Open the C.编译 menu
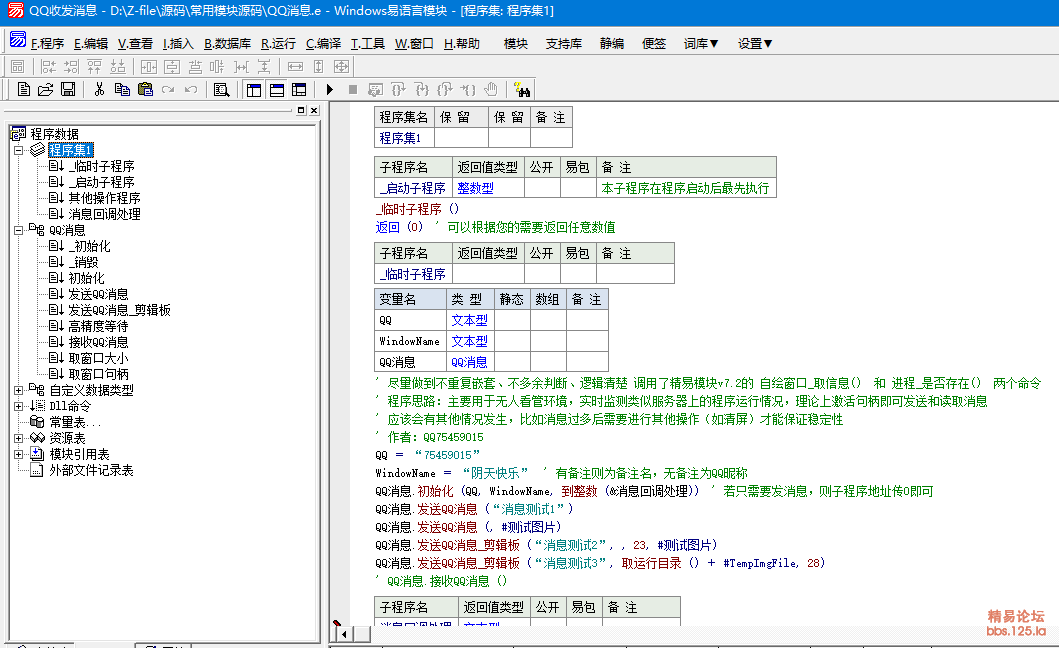Viewport: 1059px width, 648px height. coord(324,43)
